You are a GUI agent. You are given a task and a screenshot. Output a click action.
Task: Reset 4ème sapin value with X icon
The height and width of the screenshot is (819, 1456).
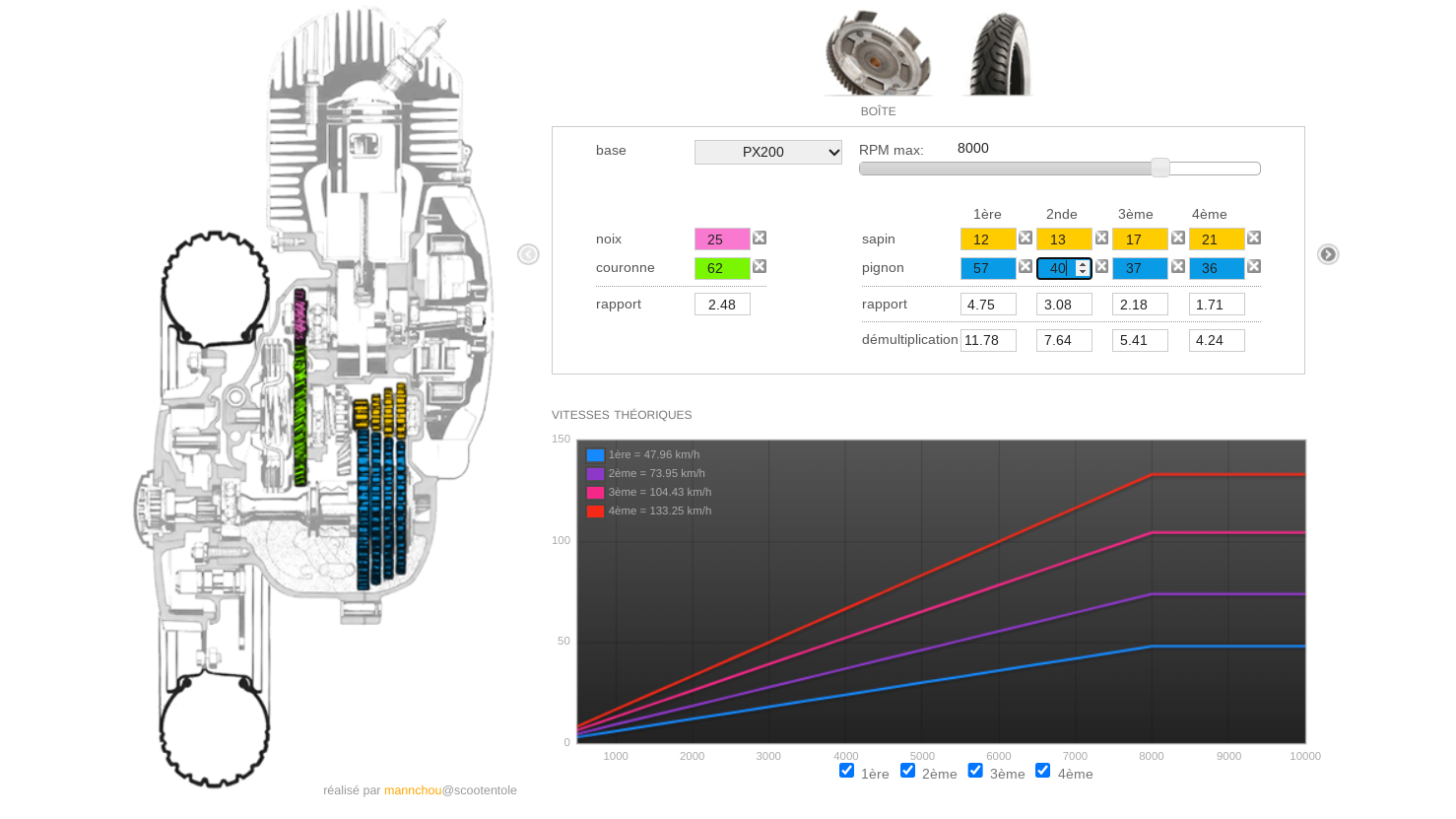[1254, 238]
